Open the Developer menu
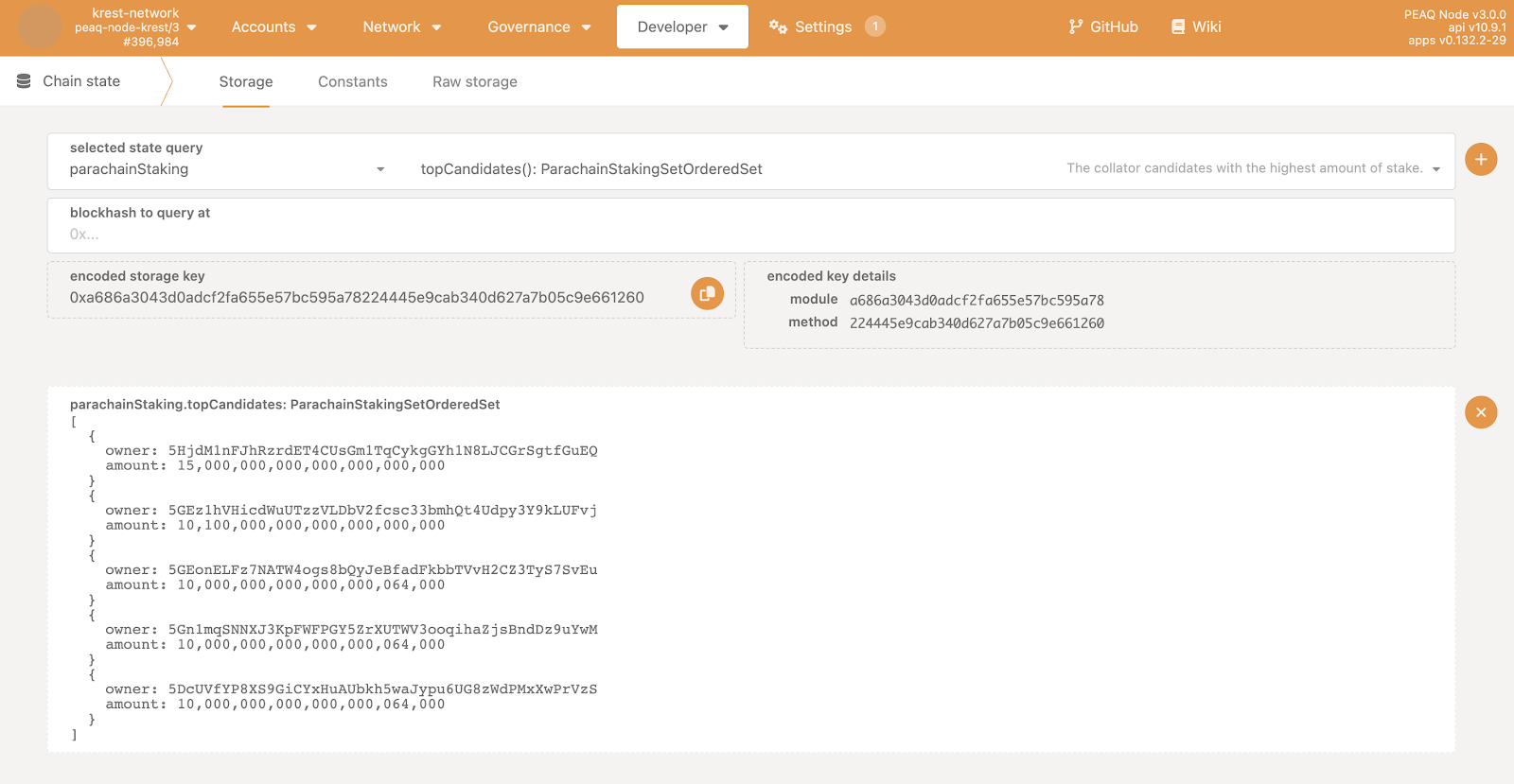1514x784 pixels. point(682,26)
